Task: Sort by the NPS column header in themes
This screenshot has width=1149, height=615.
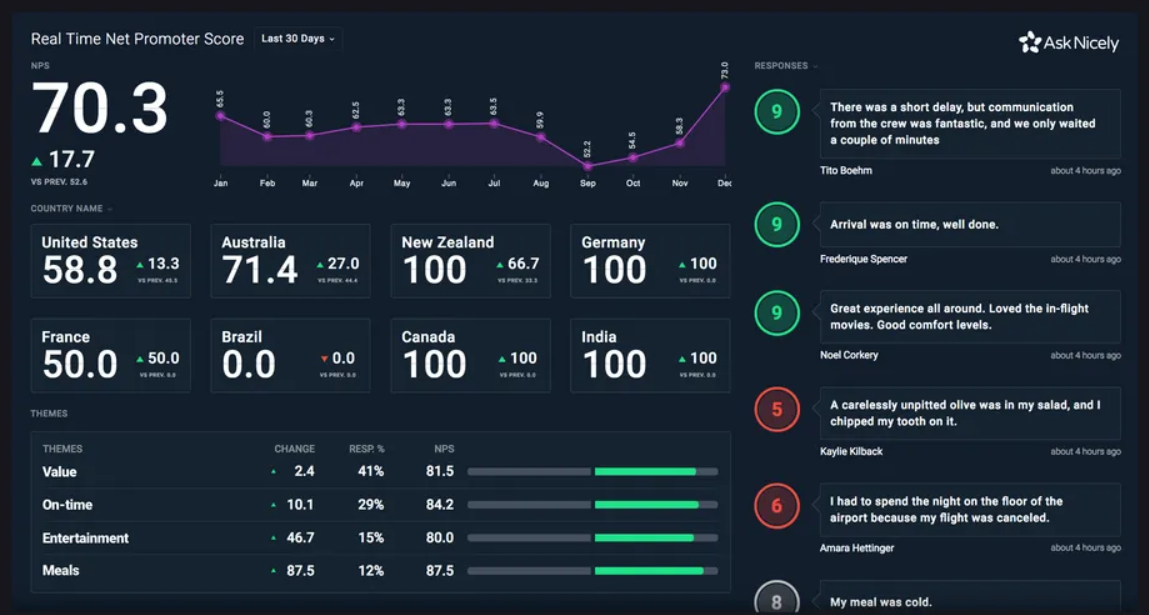Action: pos(444,449)
